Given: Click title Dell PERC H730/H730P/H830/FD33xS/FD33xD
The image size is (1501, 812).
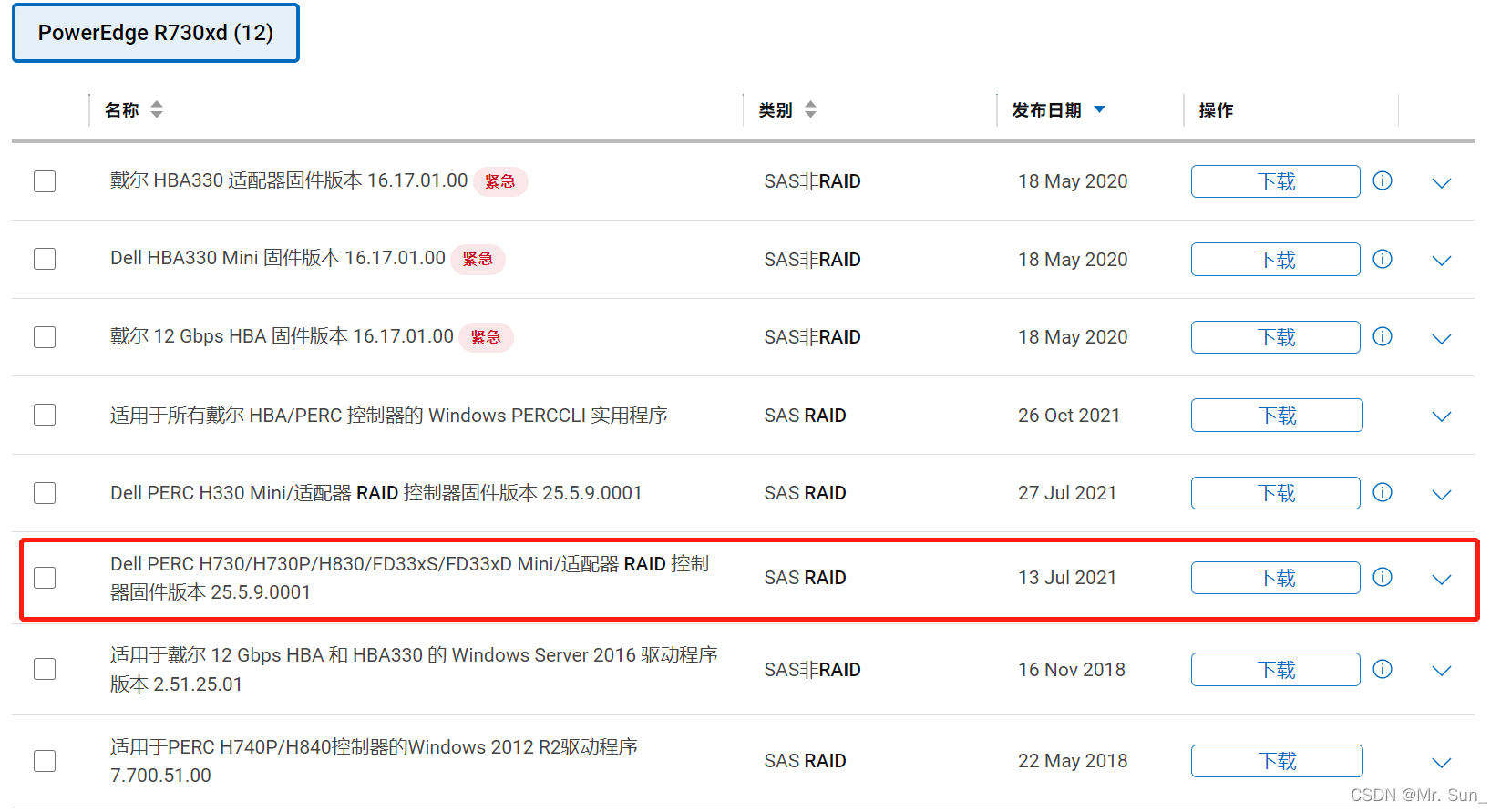Looking at the screenshot, I should [x=410, y=578].
